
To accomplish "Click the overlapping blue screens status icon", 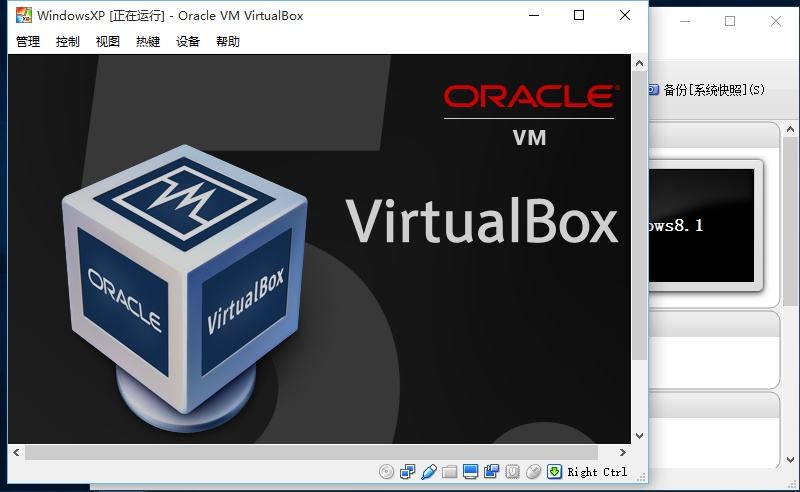I will (x=491, y=472).
